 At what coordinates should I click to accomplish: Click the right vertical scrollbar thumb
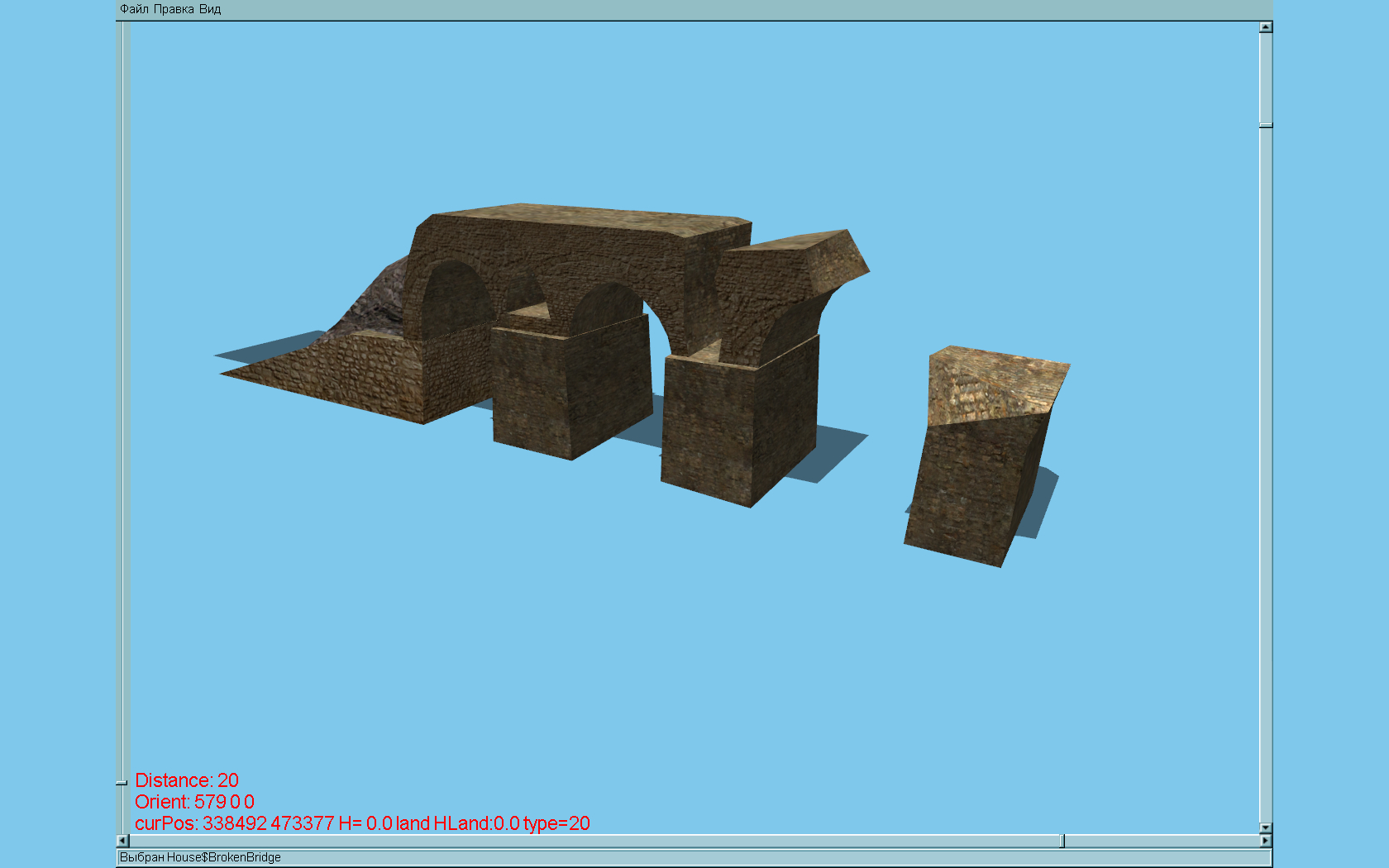pos(1266,126)
